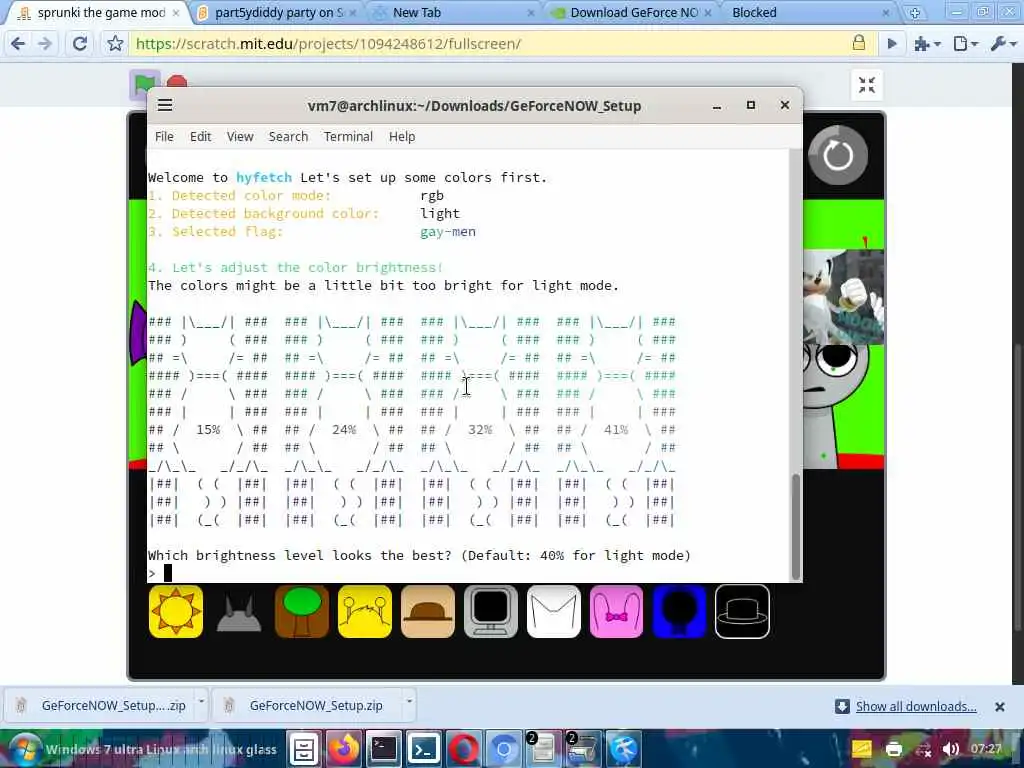The height and width of the screenshot is (768, 1024).
Task: Open the terminal File menu
Action: (x=165, y=136)
